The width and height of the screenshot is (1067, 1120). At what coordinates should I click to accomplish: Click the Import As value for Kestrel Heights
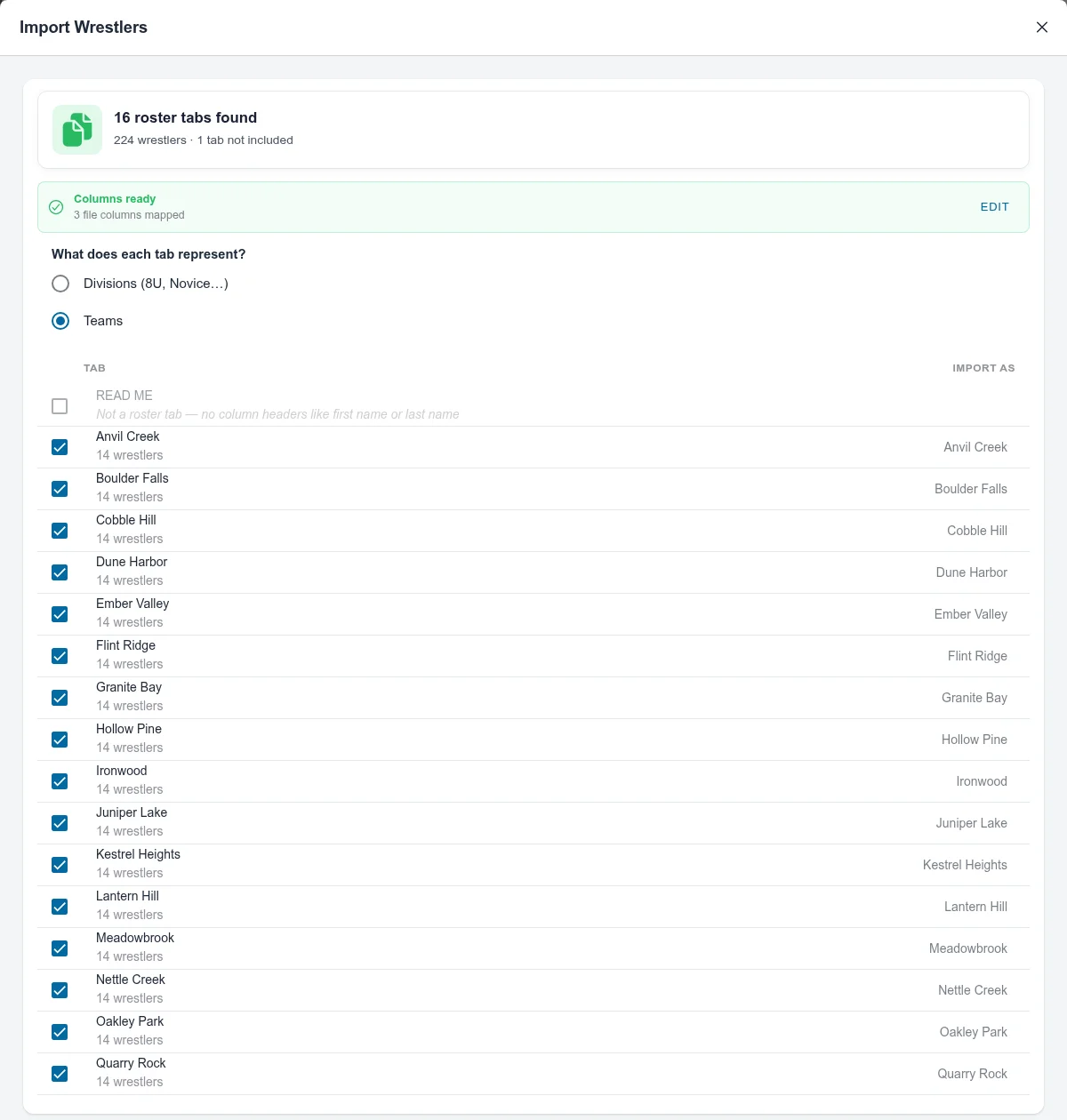[965, 865]
